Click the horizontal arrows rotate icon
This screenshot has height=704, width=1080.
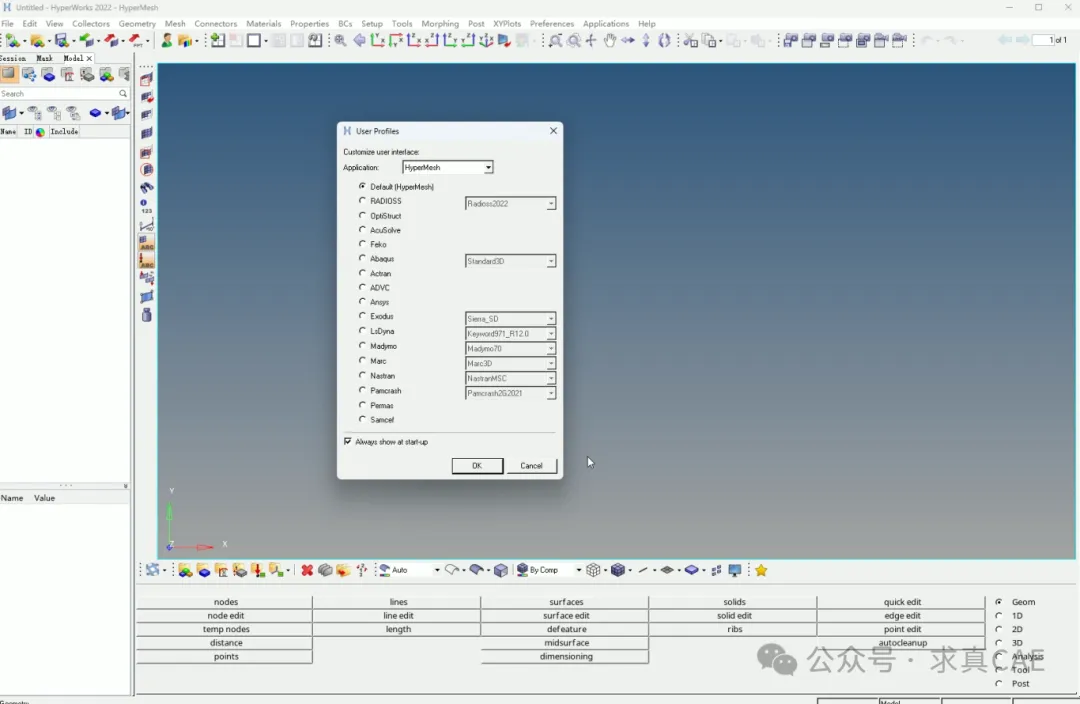(x=627, y=41)
